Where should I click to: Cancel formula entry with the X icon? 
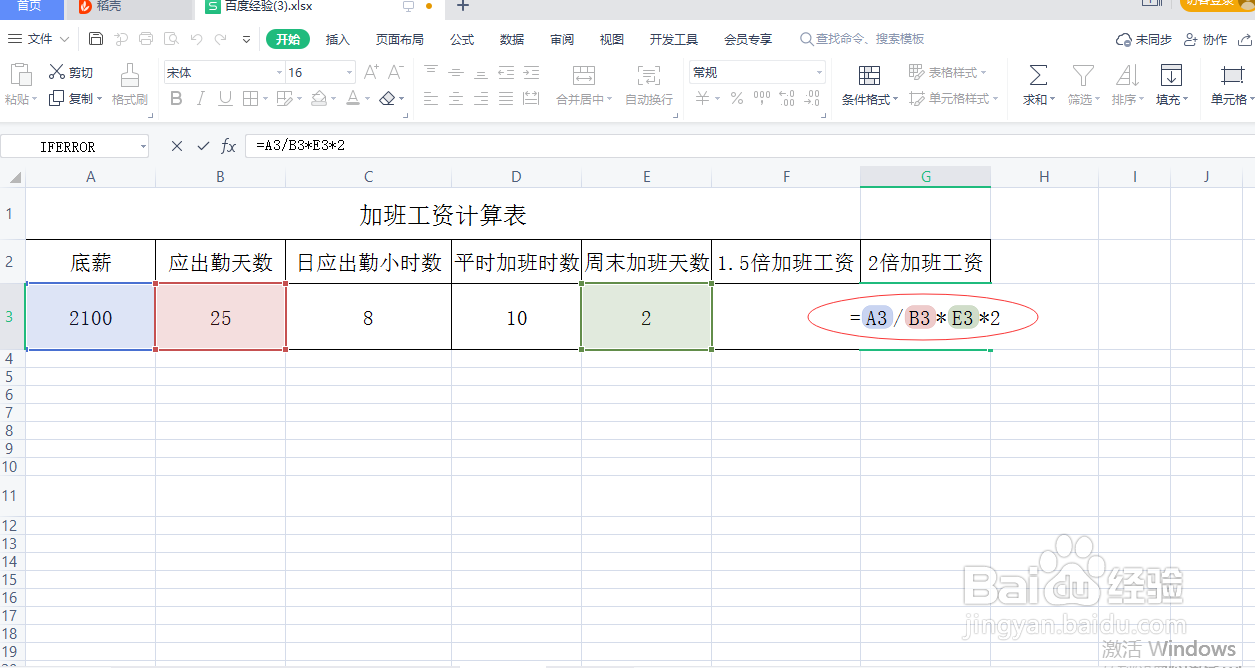(176, 145)
